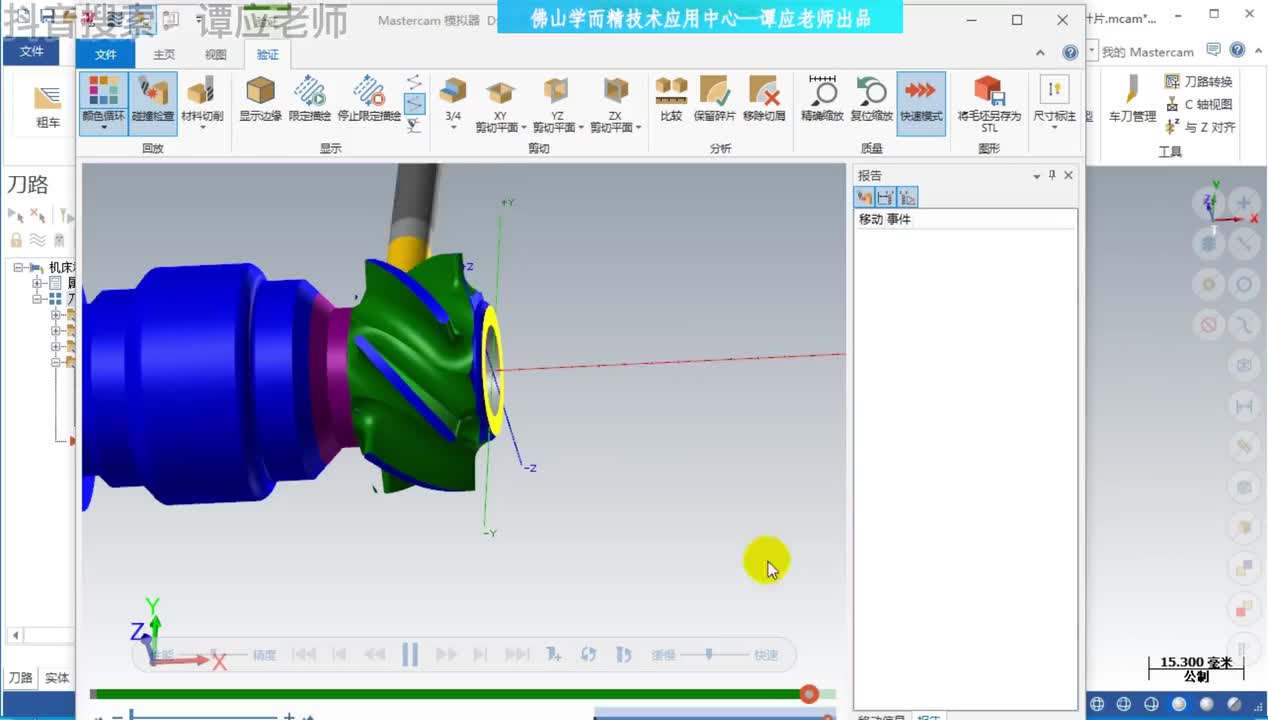Open the simulator help icon
The image size is (1268, 720).
tap(1070, 53)
